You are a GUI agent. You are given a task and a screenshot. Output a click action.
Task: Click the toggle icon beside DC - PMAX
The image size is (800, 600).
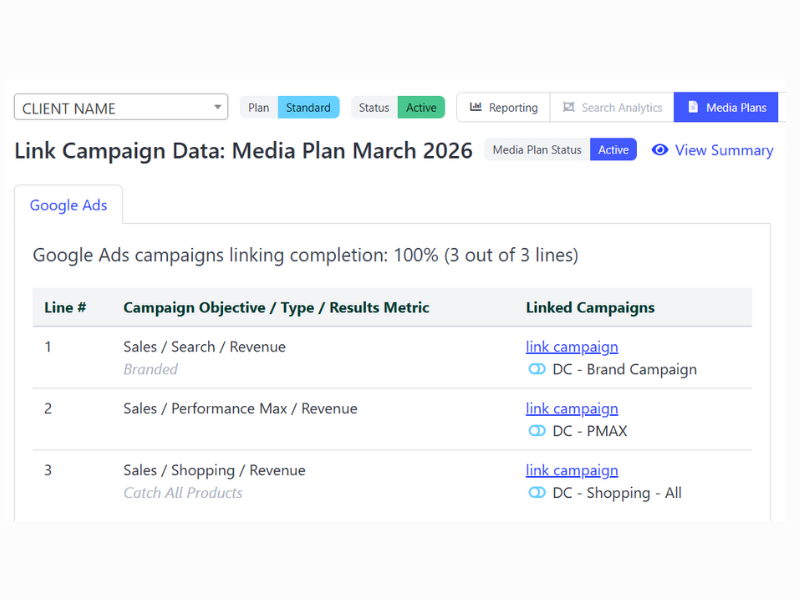537,431
